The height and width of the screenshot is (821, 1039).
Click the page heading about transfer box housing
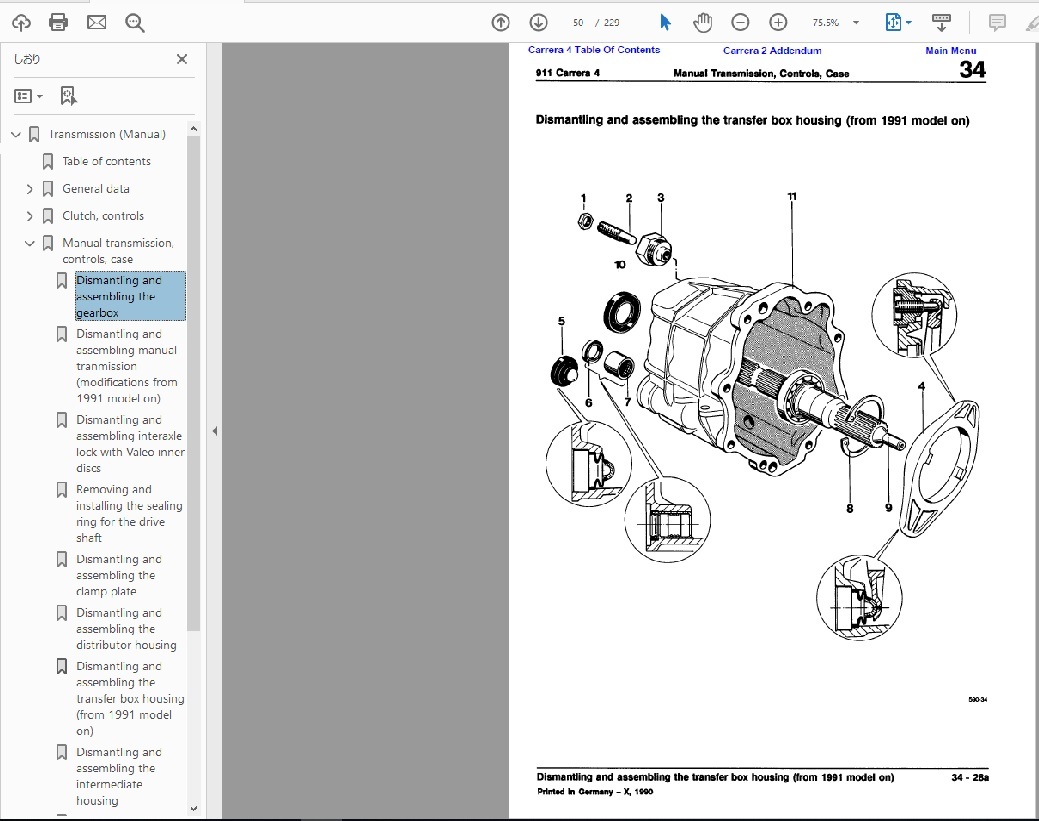(752, 121)
